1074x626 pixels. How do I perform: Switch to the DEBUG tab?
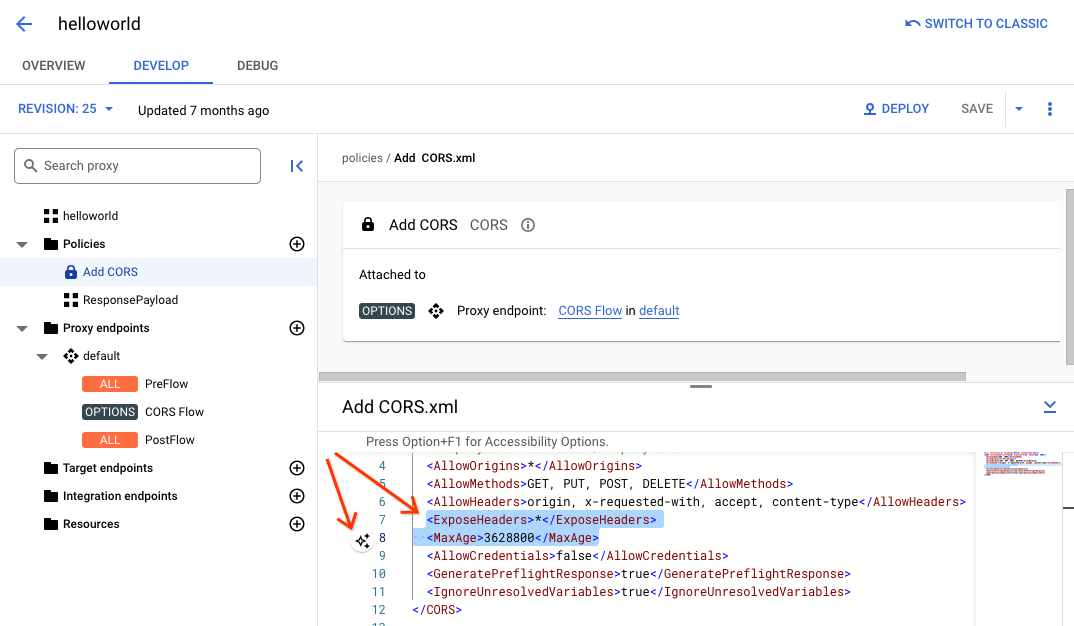click(x=257, y=65)
